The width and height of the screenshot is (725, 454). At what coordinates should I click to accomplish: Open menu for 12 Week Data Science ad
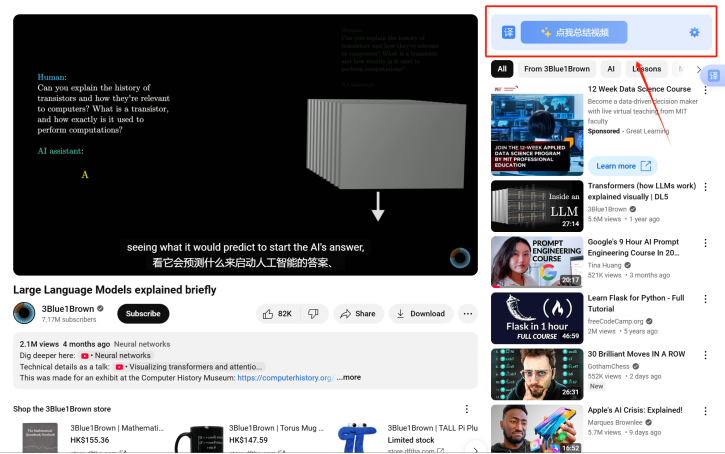click(x=705, y=90)
